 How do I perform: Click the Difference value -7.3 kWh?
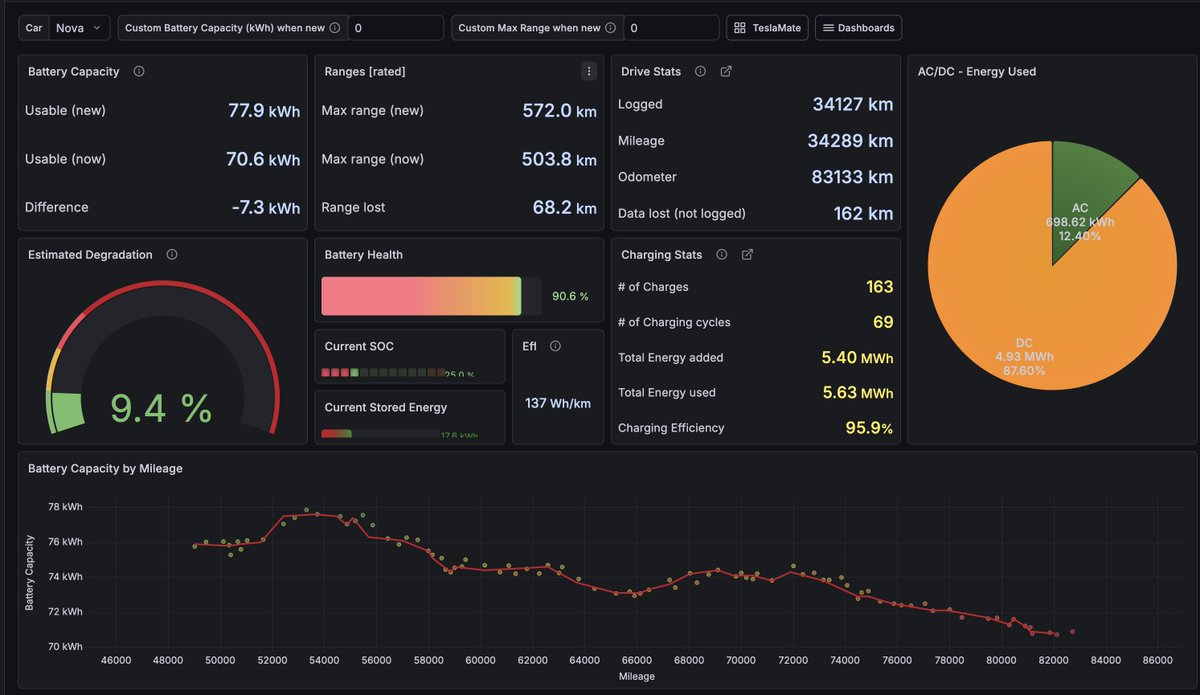tap(265, 207)
